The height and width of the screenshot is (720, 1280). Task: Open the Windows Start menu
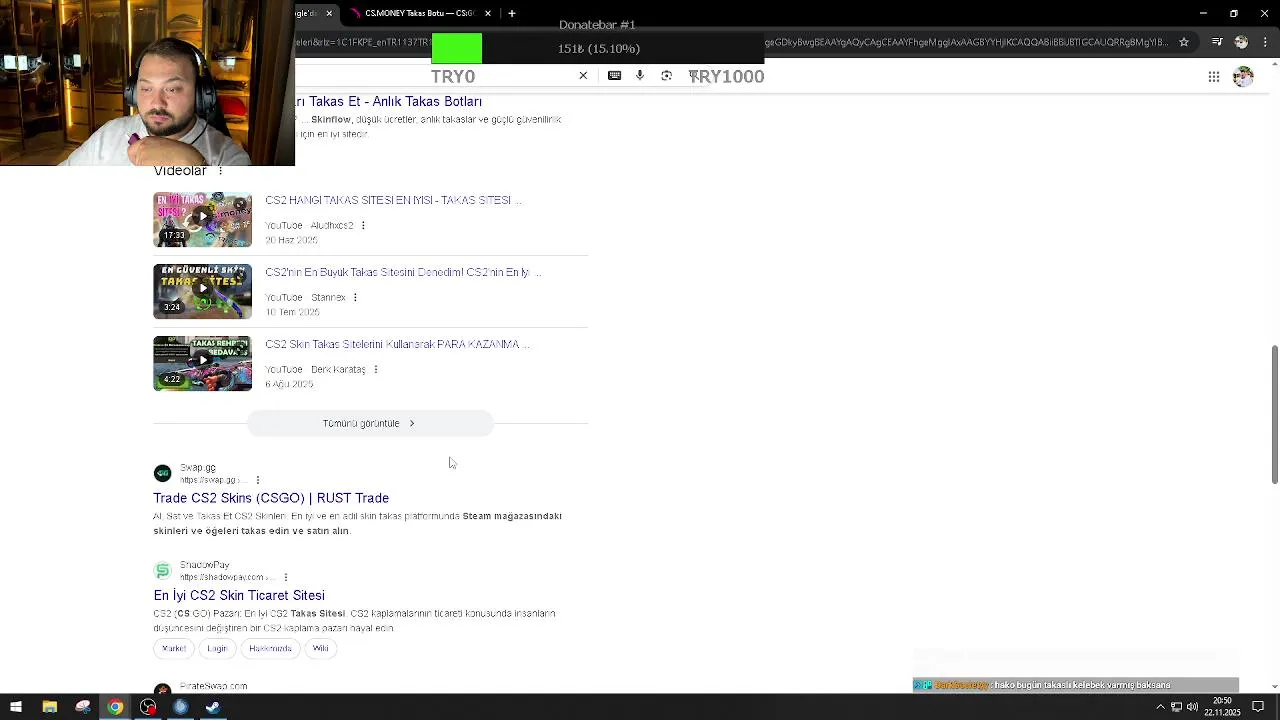(16, 707)
